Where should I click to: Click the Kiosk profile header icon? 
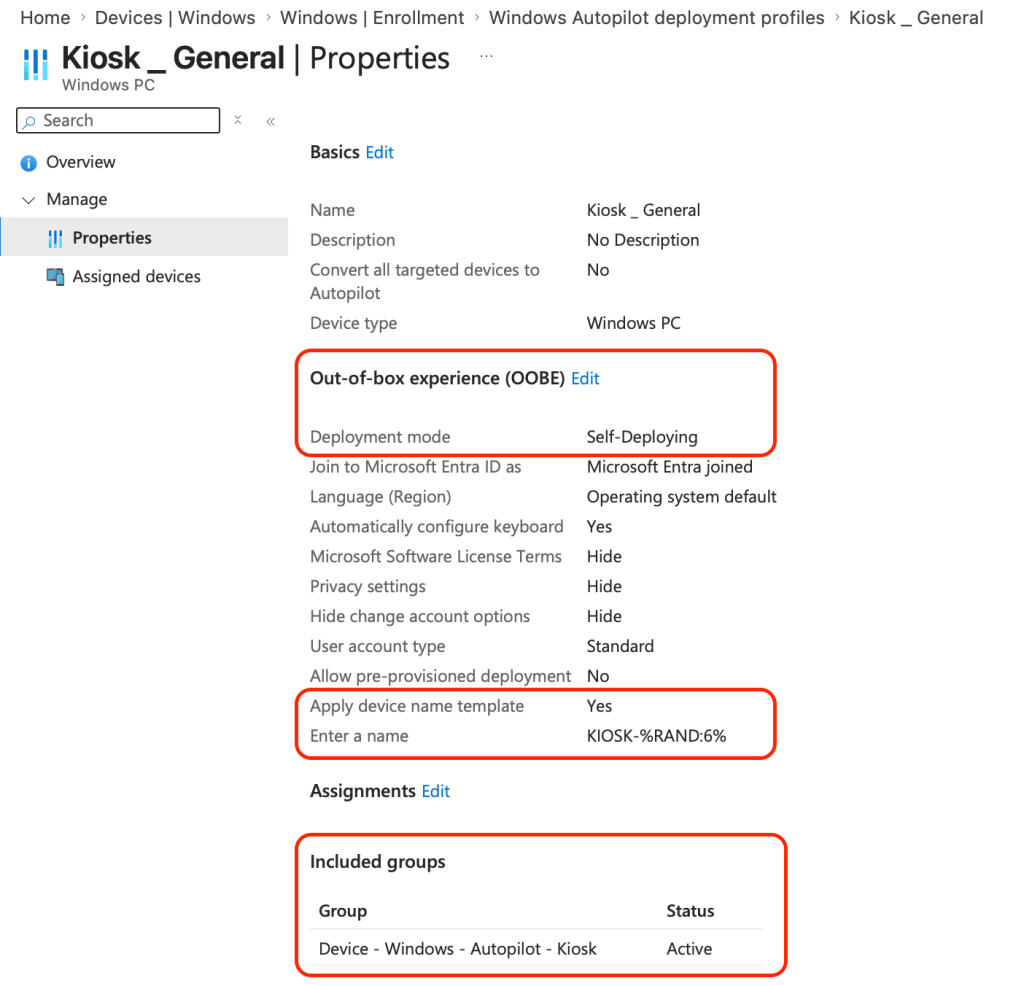coord(35,63)
